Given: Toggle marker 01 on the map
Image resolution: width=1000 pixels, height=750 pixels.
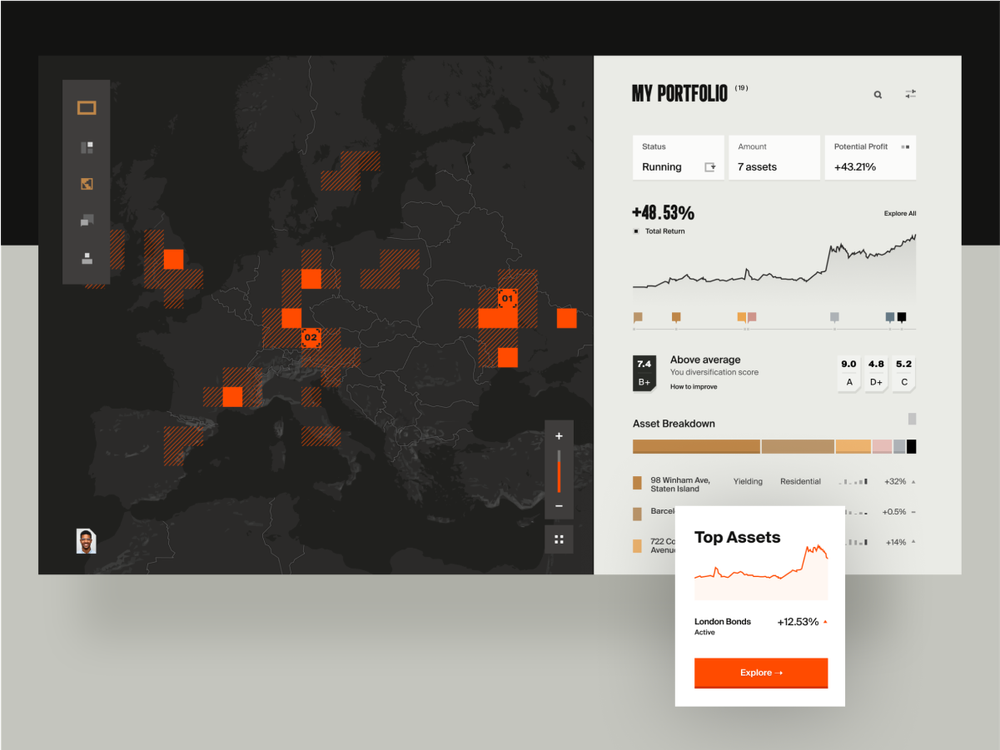Looking at the screenshot, I should (x=508, y=297).
